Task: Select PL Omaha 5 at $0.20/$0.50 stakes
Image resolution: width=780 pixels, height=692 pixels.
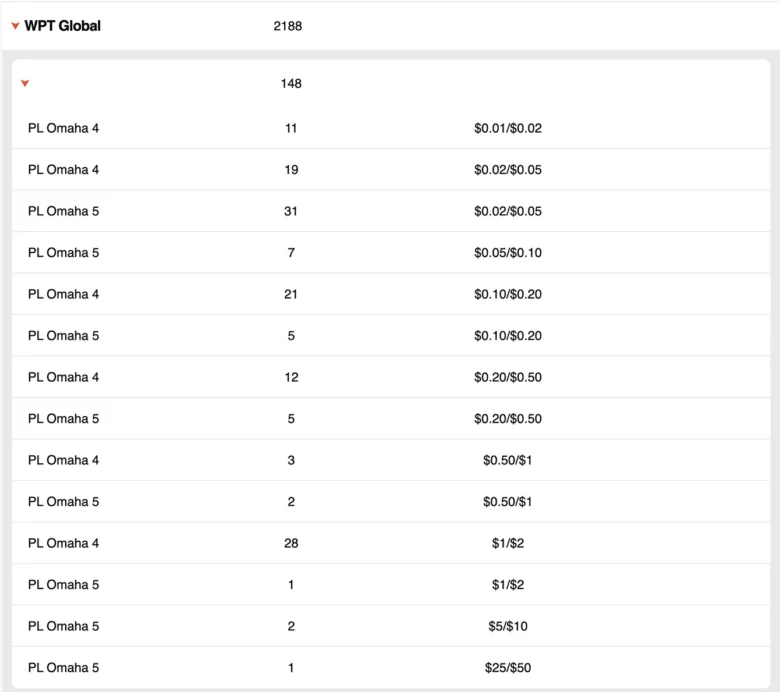Action: coord(64,419)
